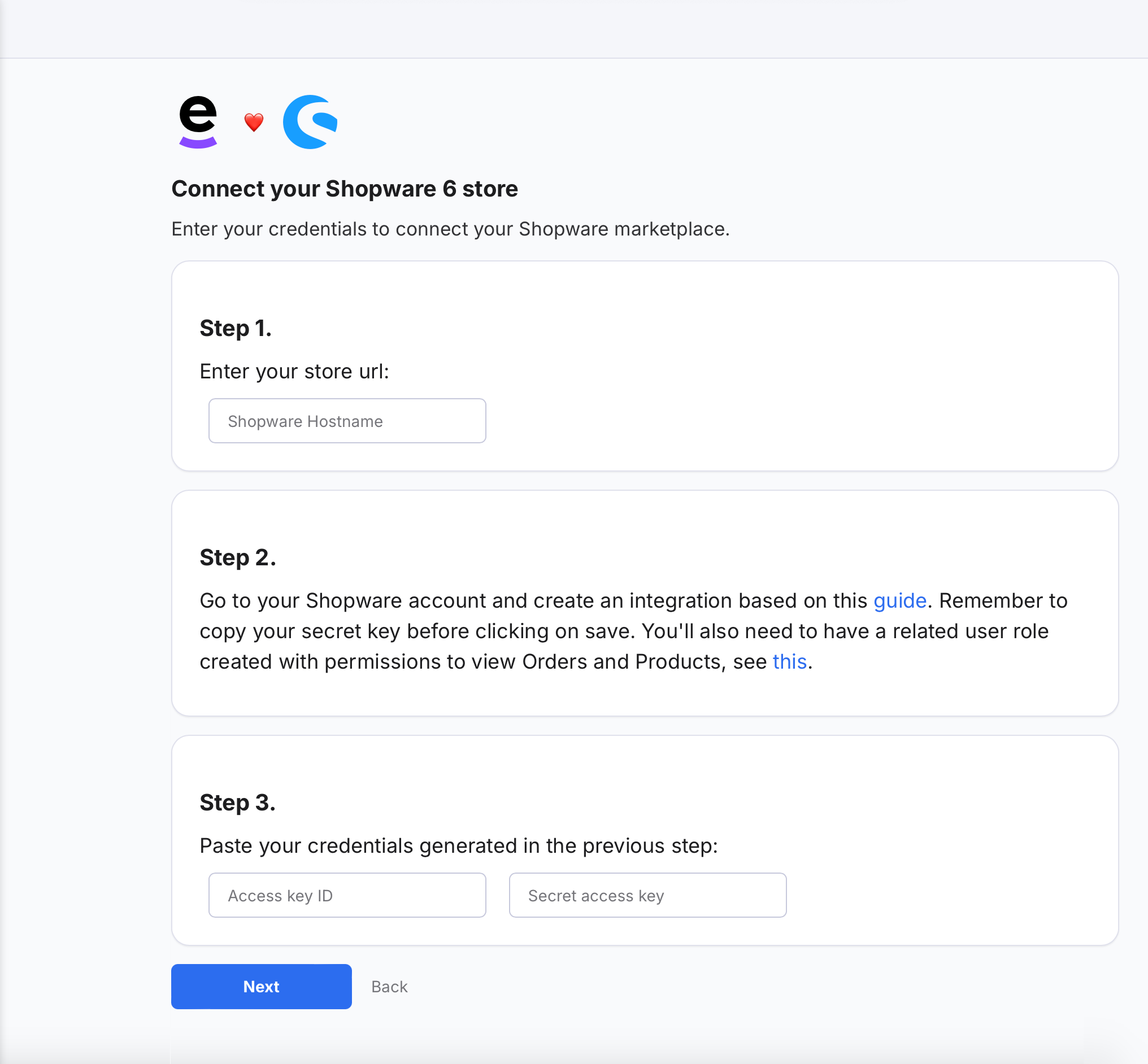Click the 'Step 2.' heading text
The height and width of the screenshot is (1064, 1148).
pyautogui.click(x=238, y=557)
